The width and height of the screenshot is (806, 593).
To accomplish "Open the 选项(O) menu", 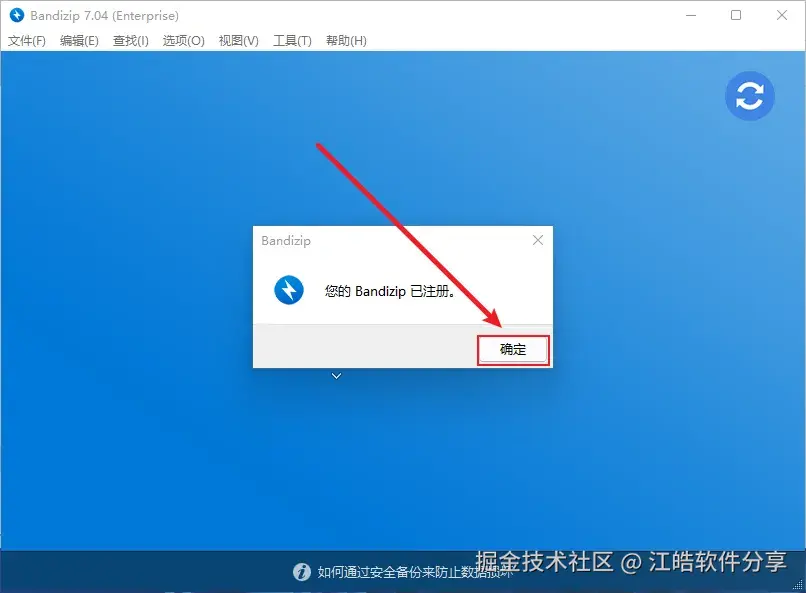I will click(x=183, y=40).
